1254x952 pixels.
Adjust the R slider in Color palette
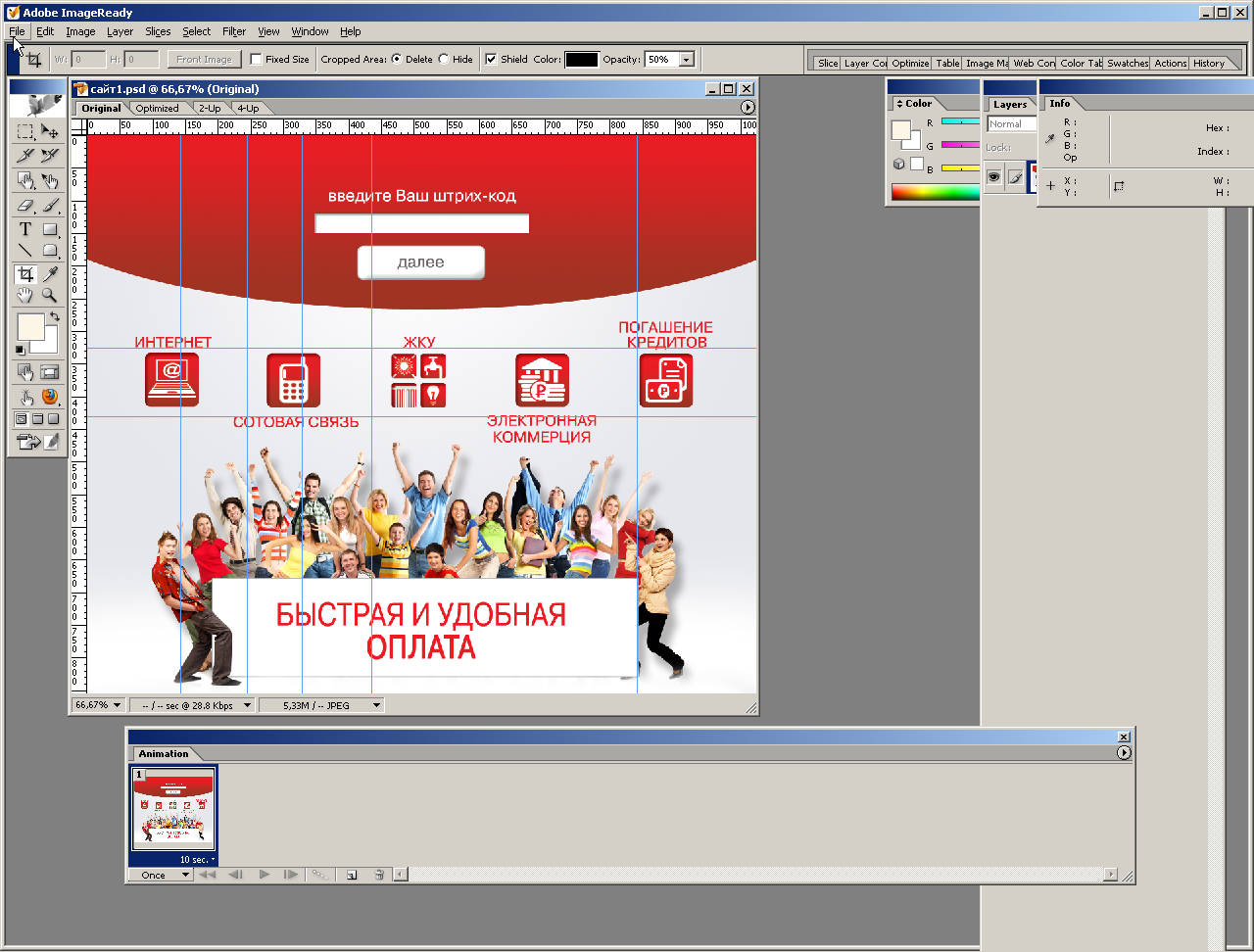pos(960,121)
